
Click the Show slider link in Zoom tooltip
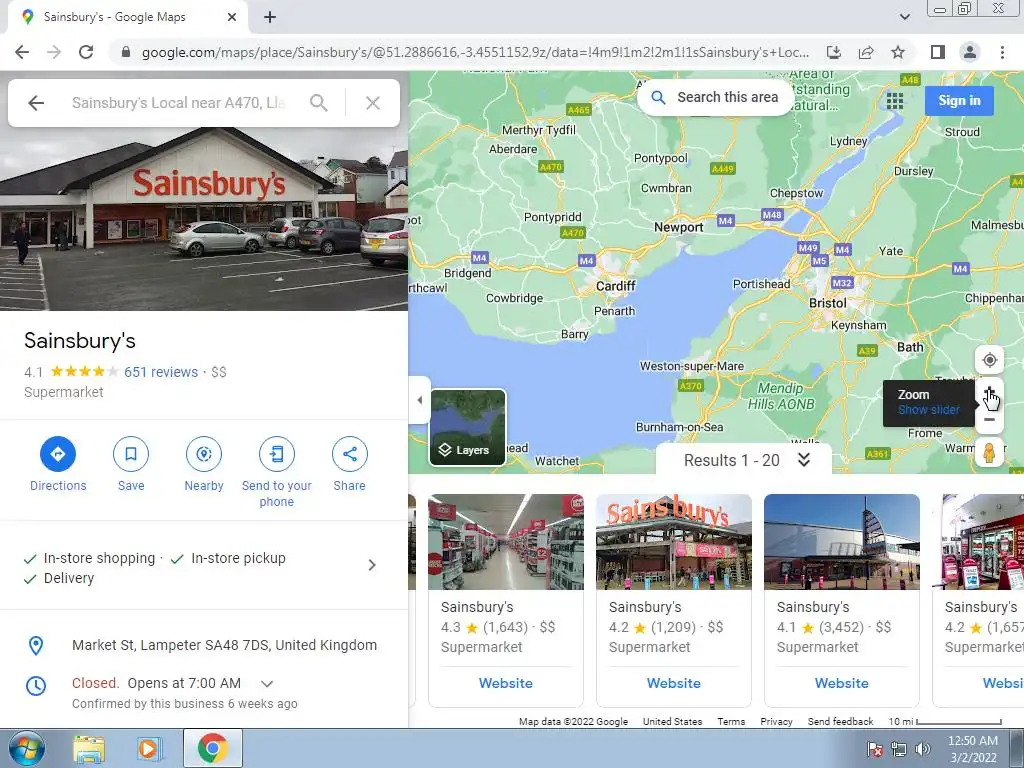pyautogui.click(x=928, y=410)
